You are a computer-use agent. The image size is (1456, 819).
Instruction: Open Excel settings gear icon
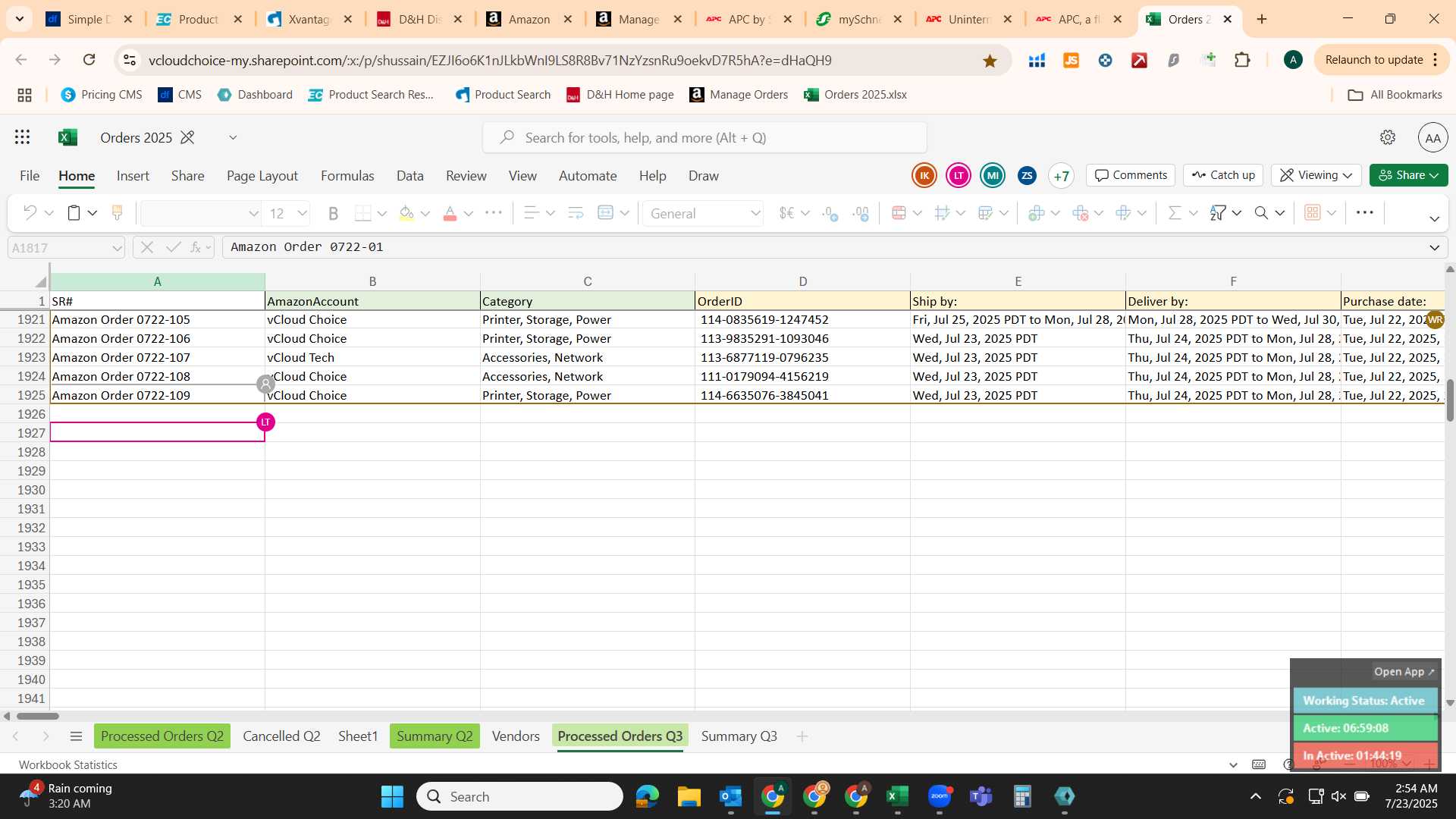click(1388, 137)
